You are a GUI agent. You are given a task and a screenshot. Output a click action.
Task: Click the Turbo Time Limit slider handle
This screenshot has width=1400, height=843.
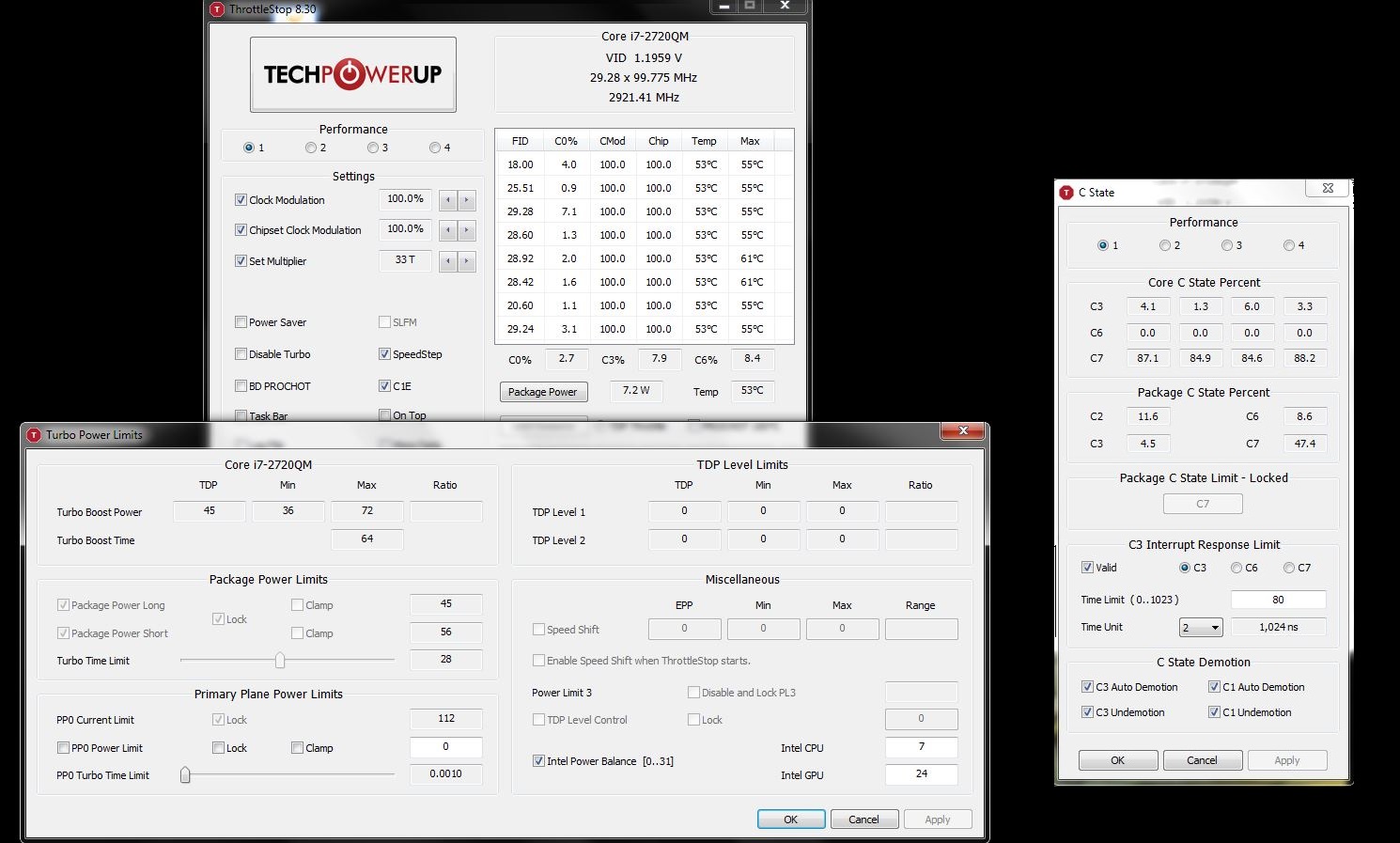(280, 661)
